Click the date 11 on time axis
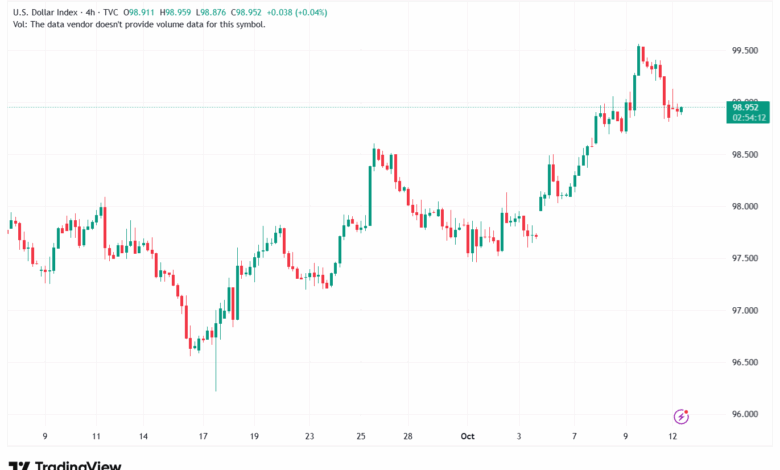 click(96, 436)
